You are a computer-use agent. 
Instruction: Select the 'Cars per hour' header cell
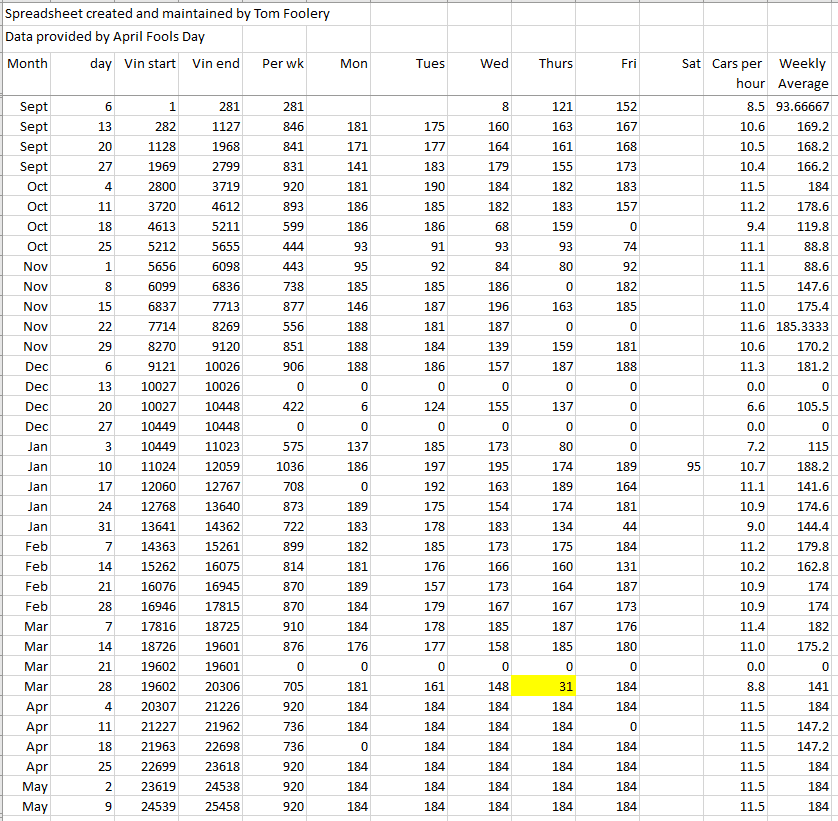(x=737, y=73)
